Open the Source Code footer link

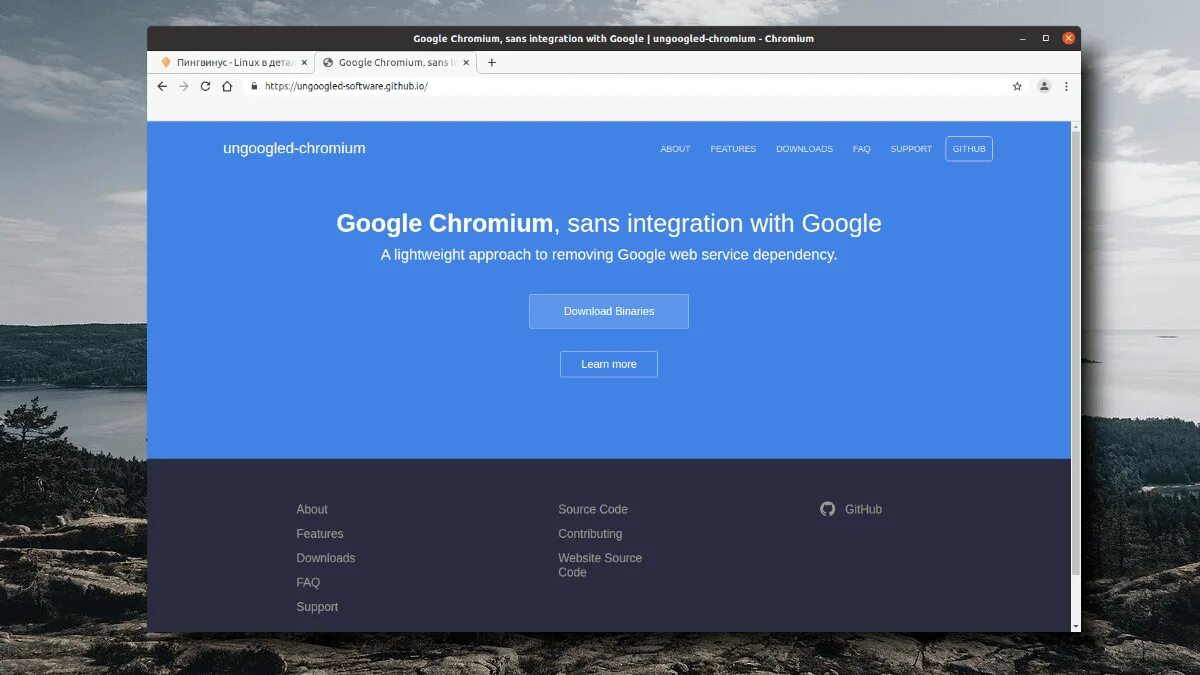coord(593,509)
